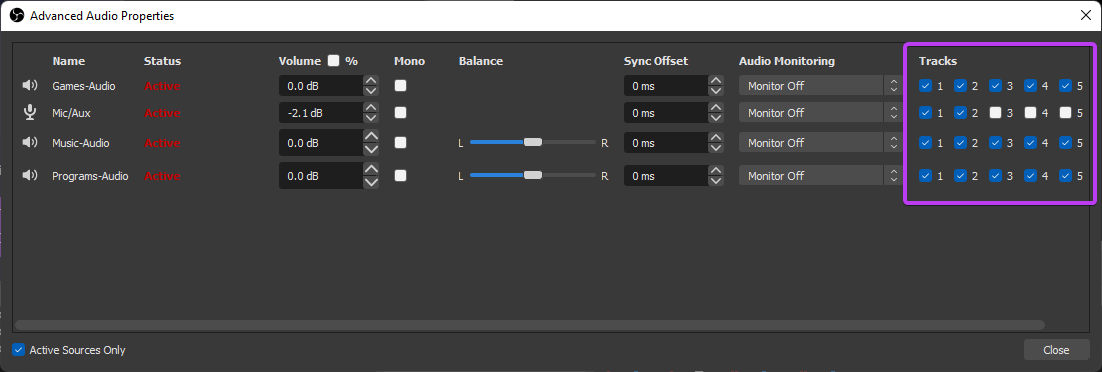Uncheck track 2 for Mic/Aux
This screenshot has height=372, width=1102.
(x=961, y=113)
